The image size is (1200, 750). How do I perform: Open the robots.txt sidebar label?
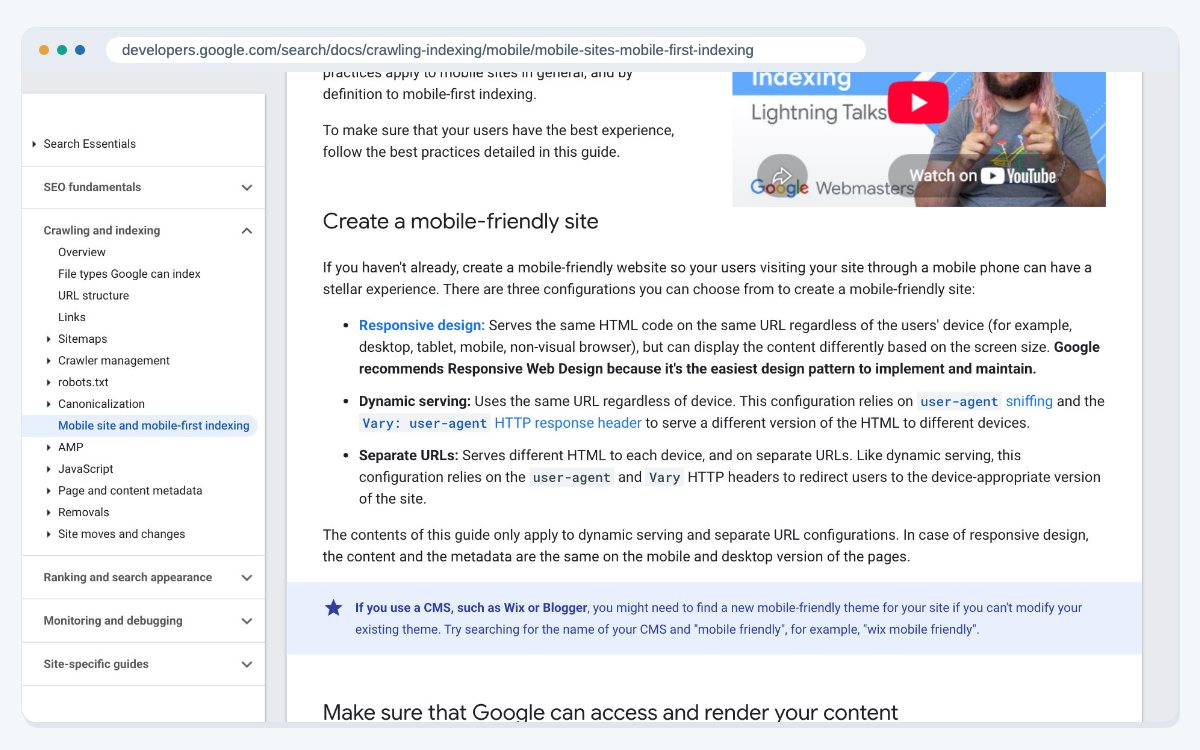[83, 382]
